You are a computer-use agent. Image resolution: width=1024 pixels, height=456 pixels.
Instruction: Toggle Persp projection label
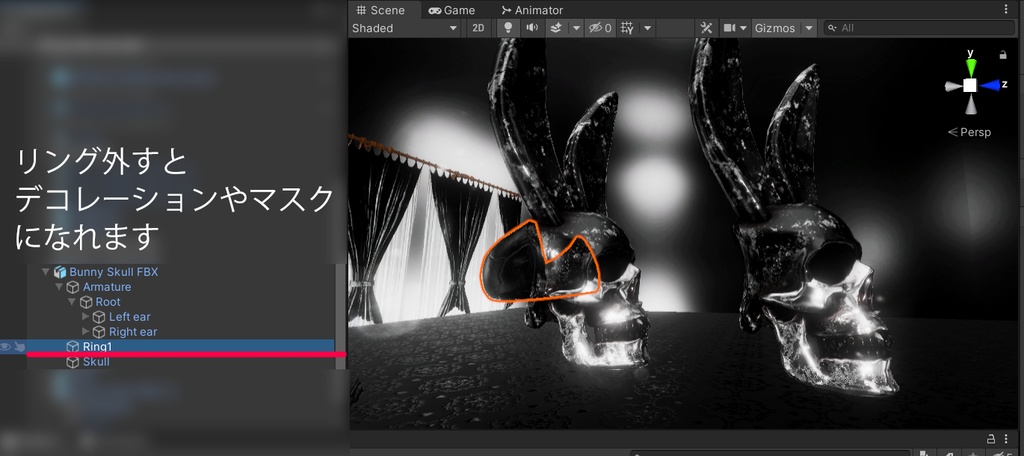[970, 132]
